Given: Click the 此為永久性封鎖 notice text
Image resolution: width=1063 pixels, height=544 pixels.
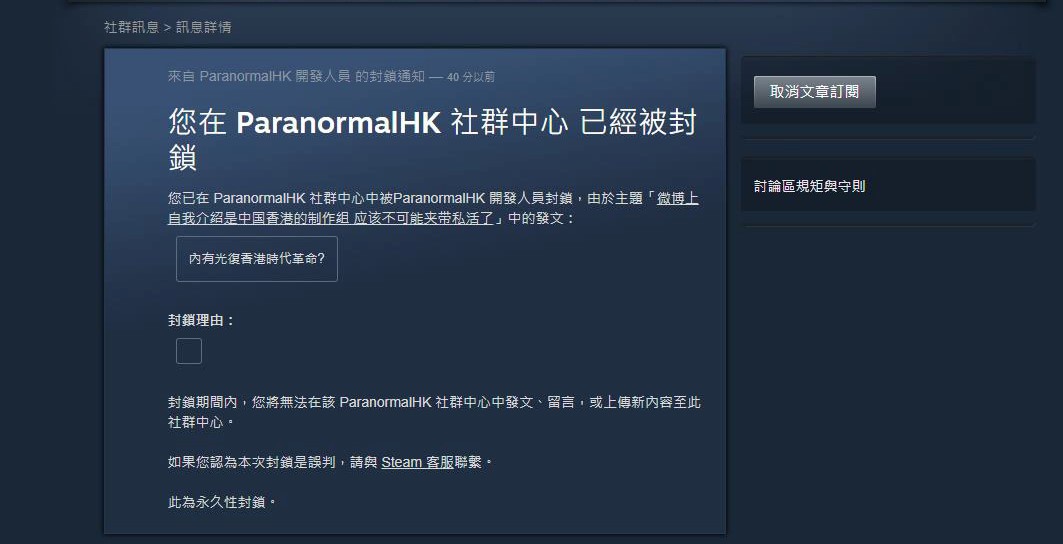Looking at the screenshot, I should coord(223,503).
